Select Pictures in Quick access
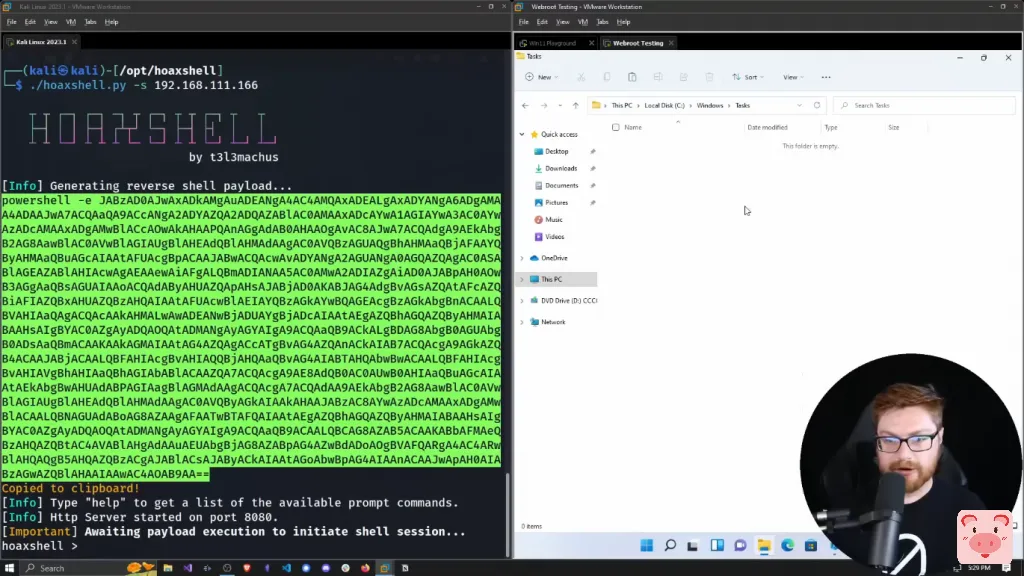Screen dimensions: 1024x576 pyautogui.click(x=556, y=202)
